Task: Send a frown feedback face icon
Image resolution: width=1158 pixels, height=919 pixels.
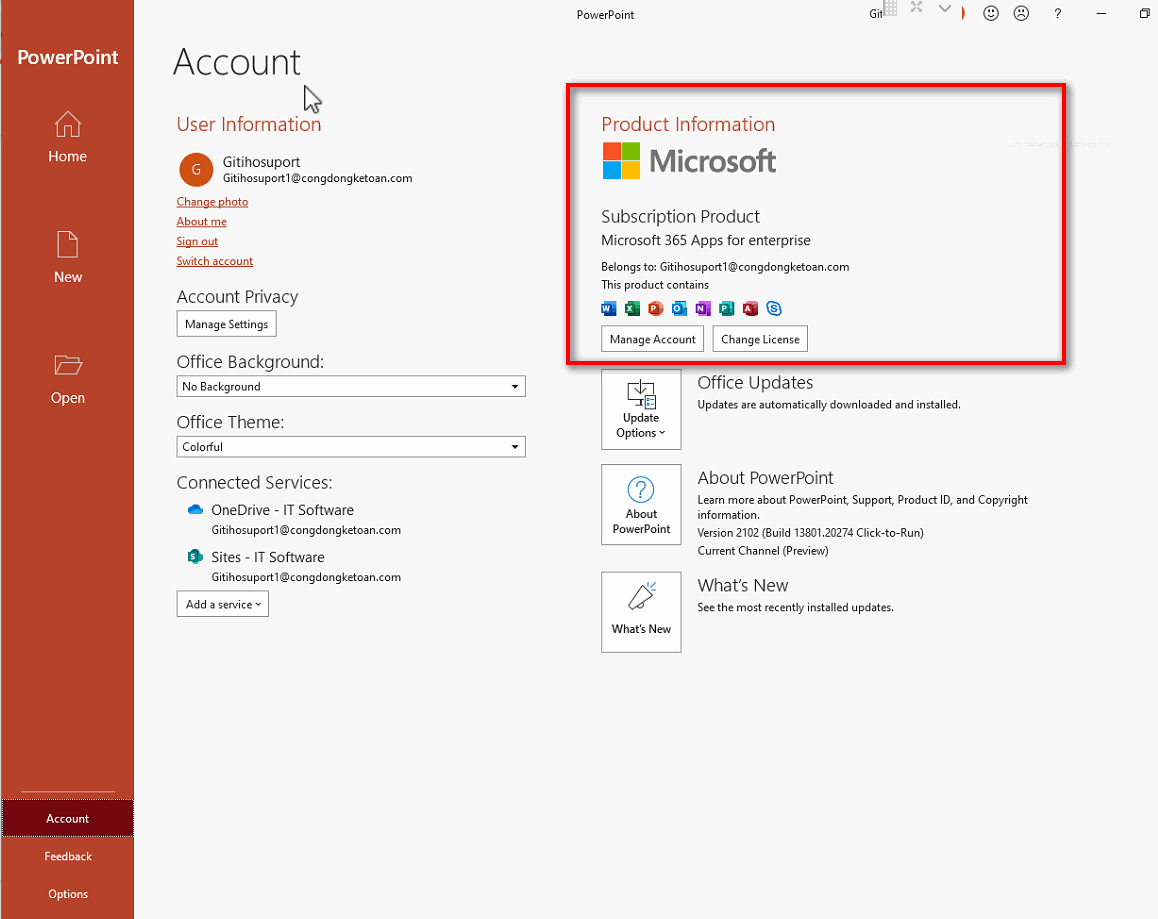Action: tap(1021, 13)
